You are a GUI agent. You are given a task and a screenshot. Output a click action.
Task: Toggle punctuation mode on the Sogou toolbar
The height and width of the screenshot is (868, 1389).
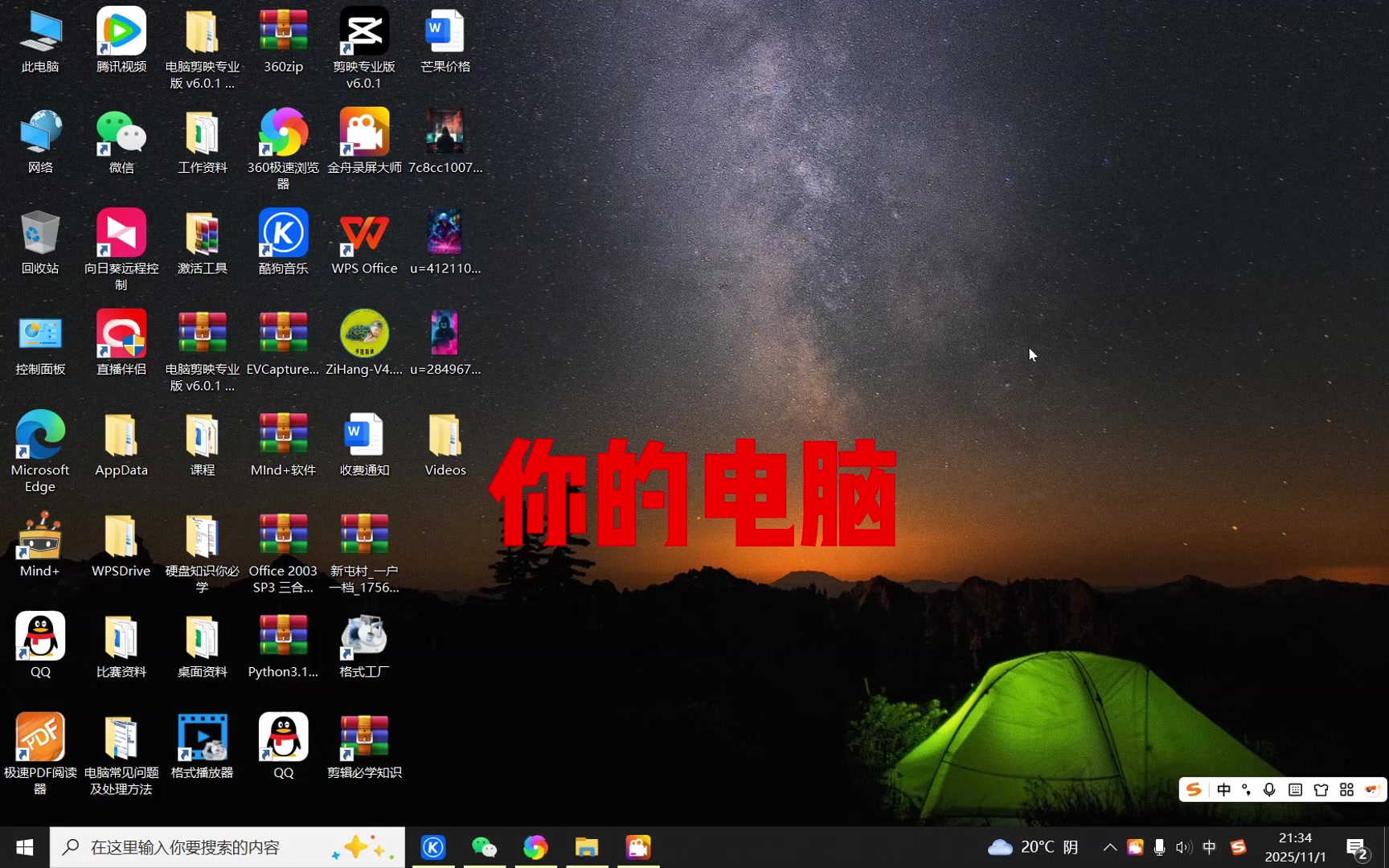(x=1246, y=790)
